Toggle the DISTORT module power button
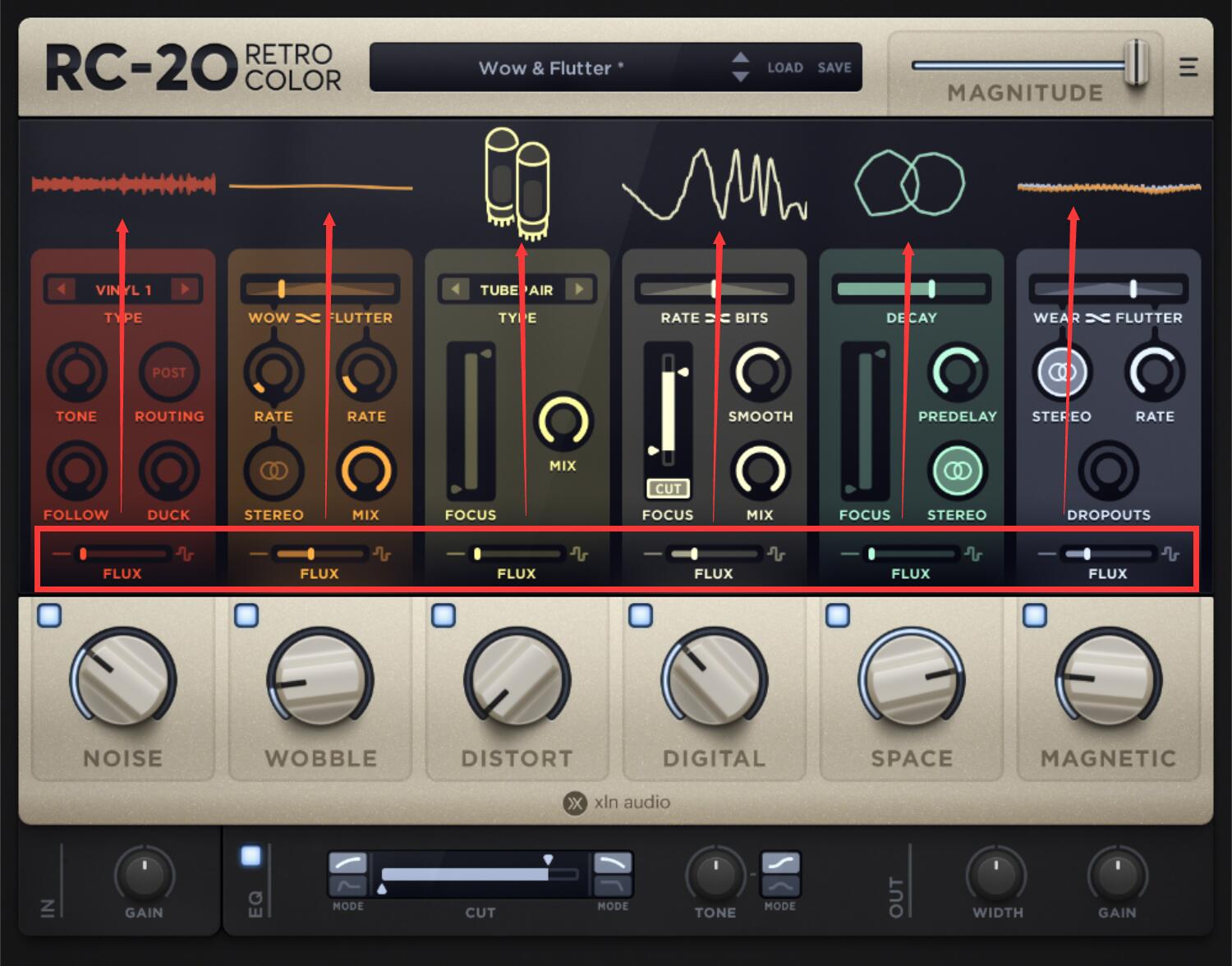 click(444, 615)
